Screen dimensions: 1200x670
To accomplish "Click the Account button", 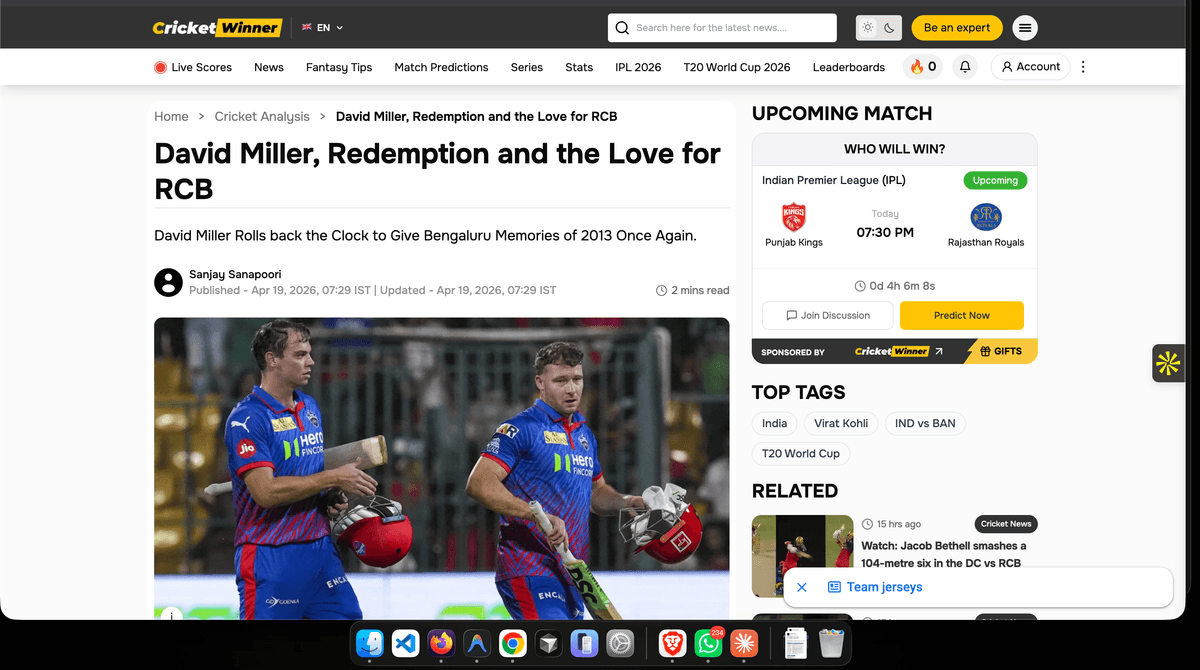I will click(x=1030, y=67).
